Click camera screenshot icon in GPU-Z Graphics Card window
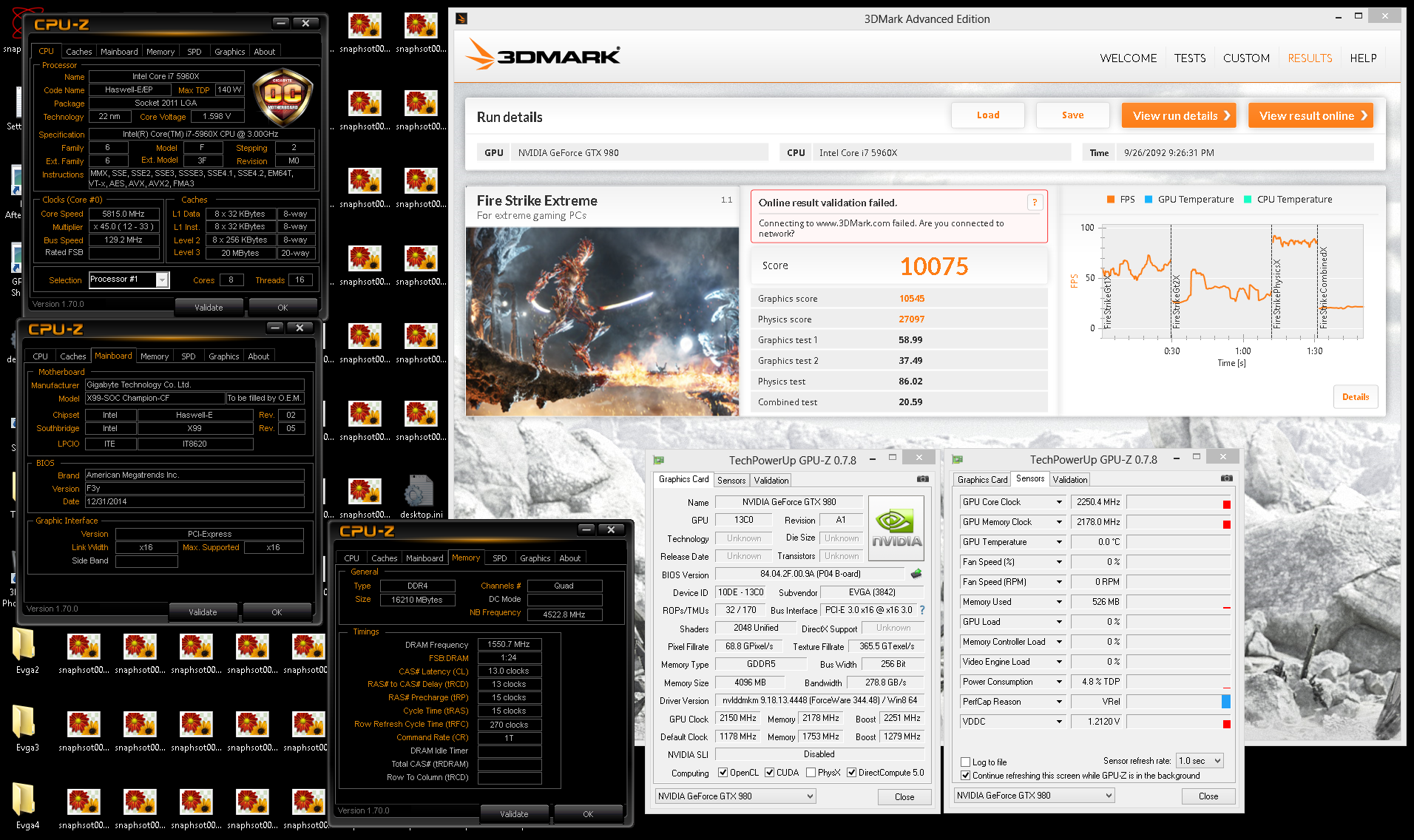 (922, 479)
